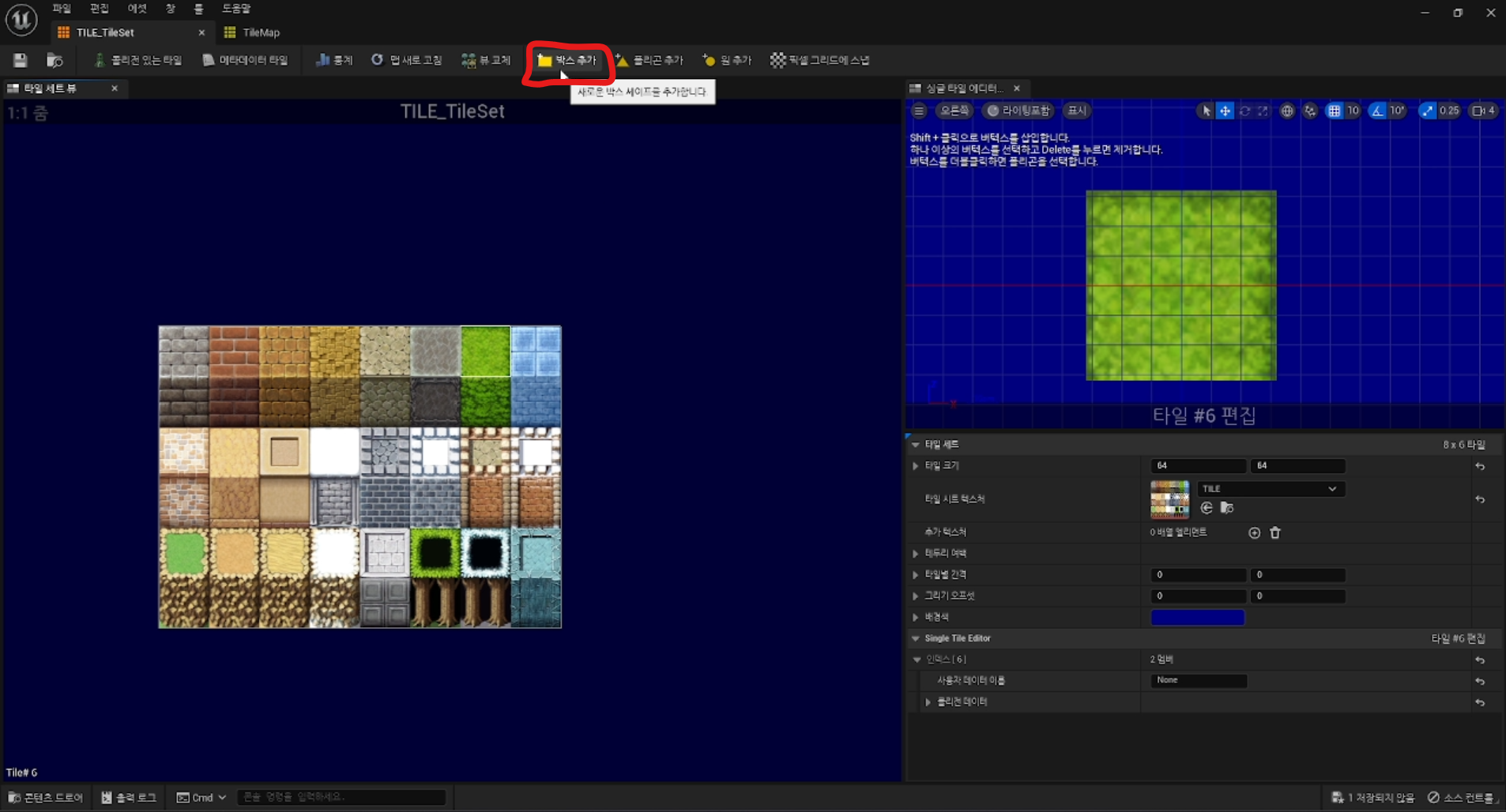Image resolution: width=1506 pixels, height=812 pixels.
Task: Empty 추가 텍스처 array with trash icon
Action: [1275, 533]
